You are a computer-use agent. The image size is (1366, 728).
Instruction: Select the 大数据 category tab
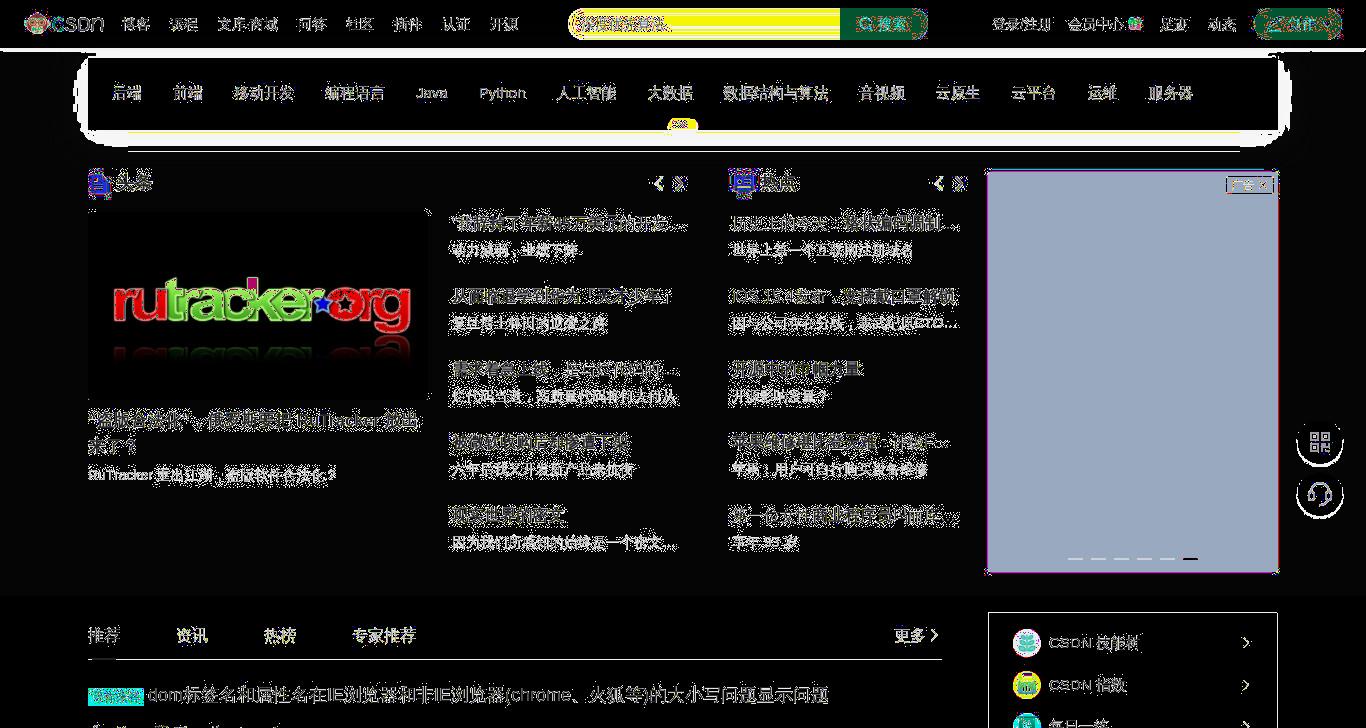pyautogui.click(x=670, y=93)
